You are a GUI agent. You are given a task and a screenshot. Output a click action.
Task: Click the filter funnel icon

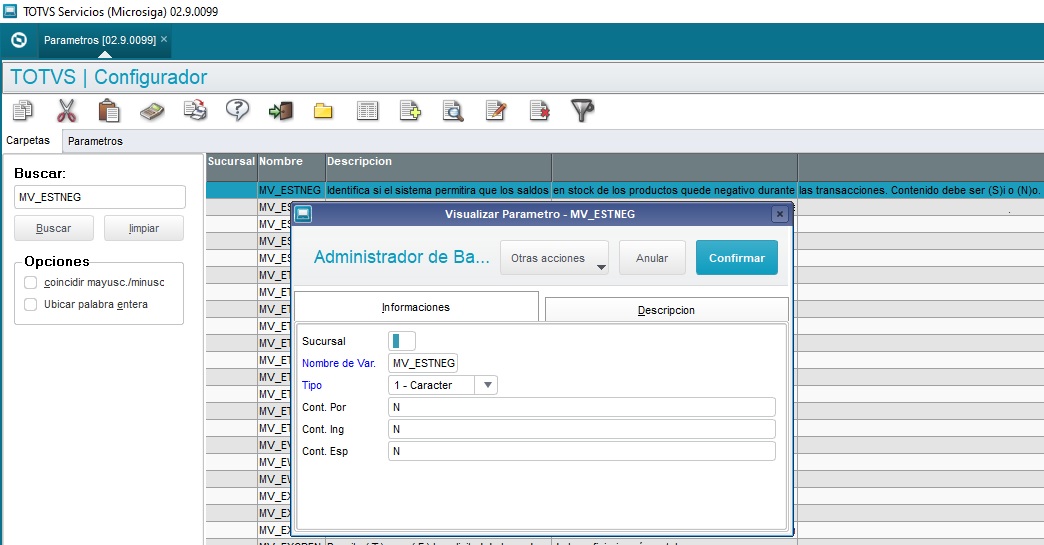coord(582,110)
